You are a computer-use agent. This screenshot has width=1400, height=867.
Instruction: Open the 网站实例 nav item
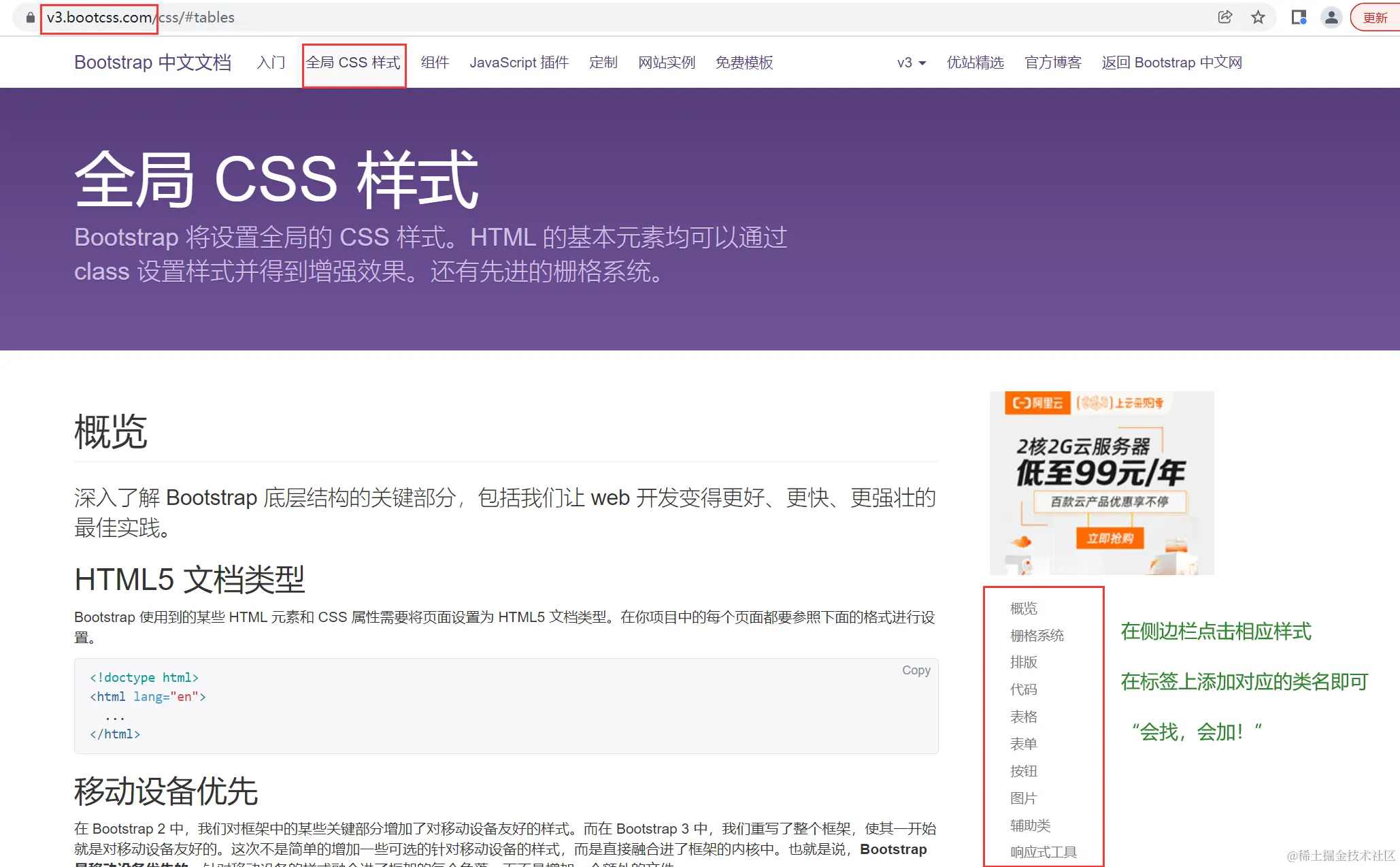coord(667,63)
